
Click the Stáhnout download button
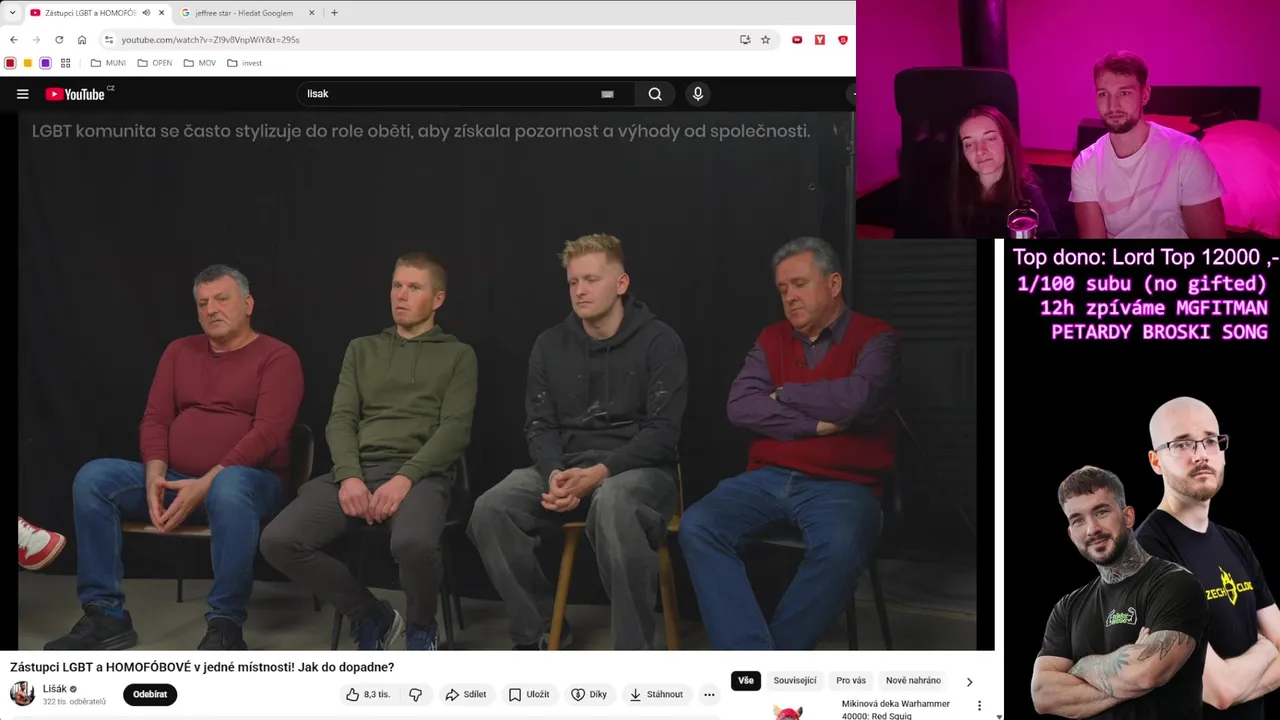[x=655, y=694]
